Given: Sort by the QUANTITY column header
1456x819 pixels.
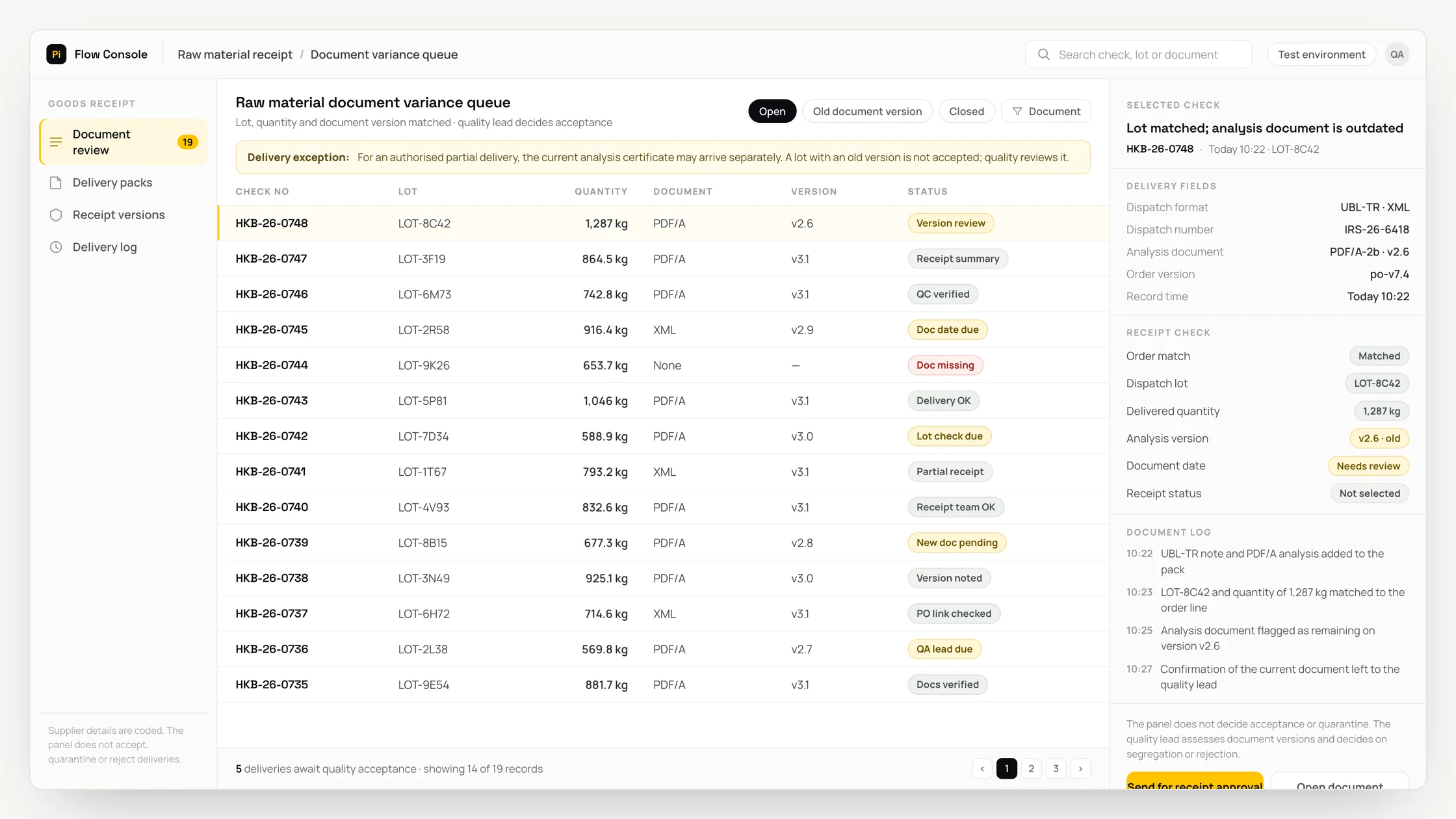Looking at the screenshot, I should click(601, 192).
